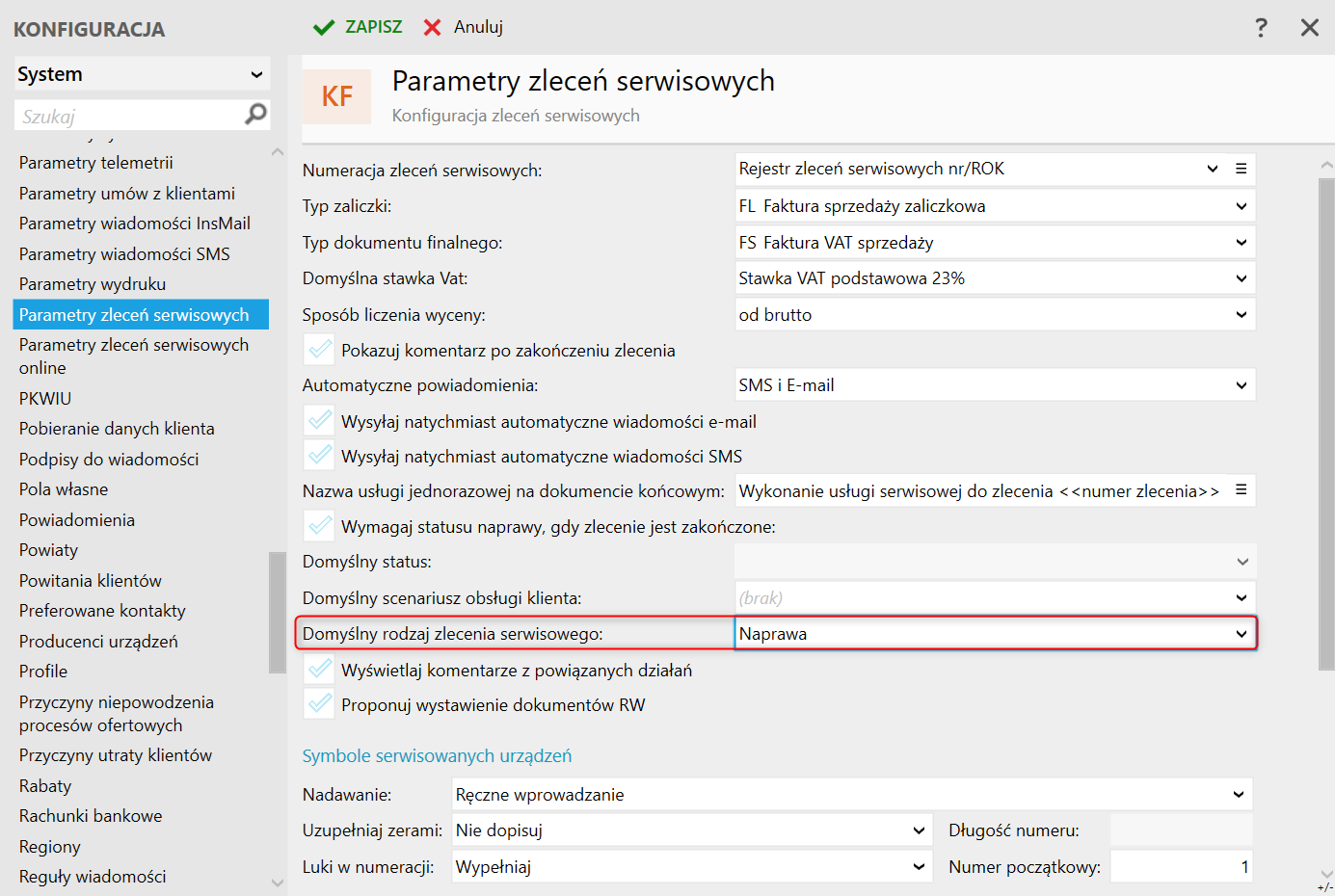
Task: Click the ZAPISZ save button label
Action: point(374,27)
